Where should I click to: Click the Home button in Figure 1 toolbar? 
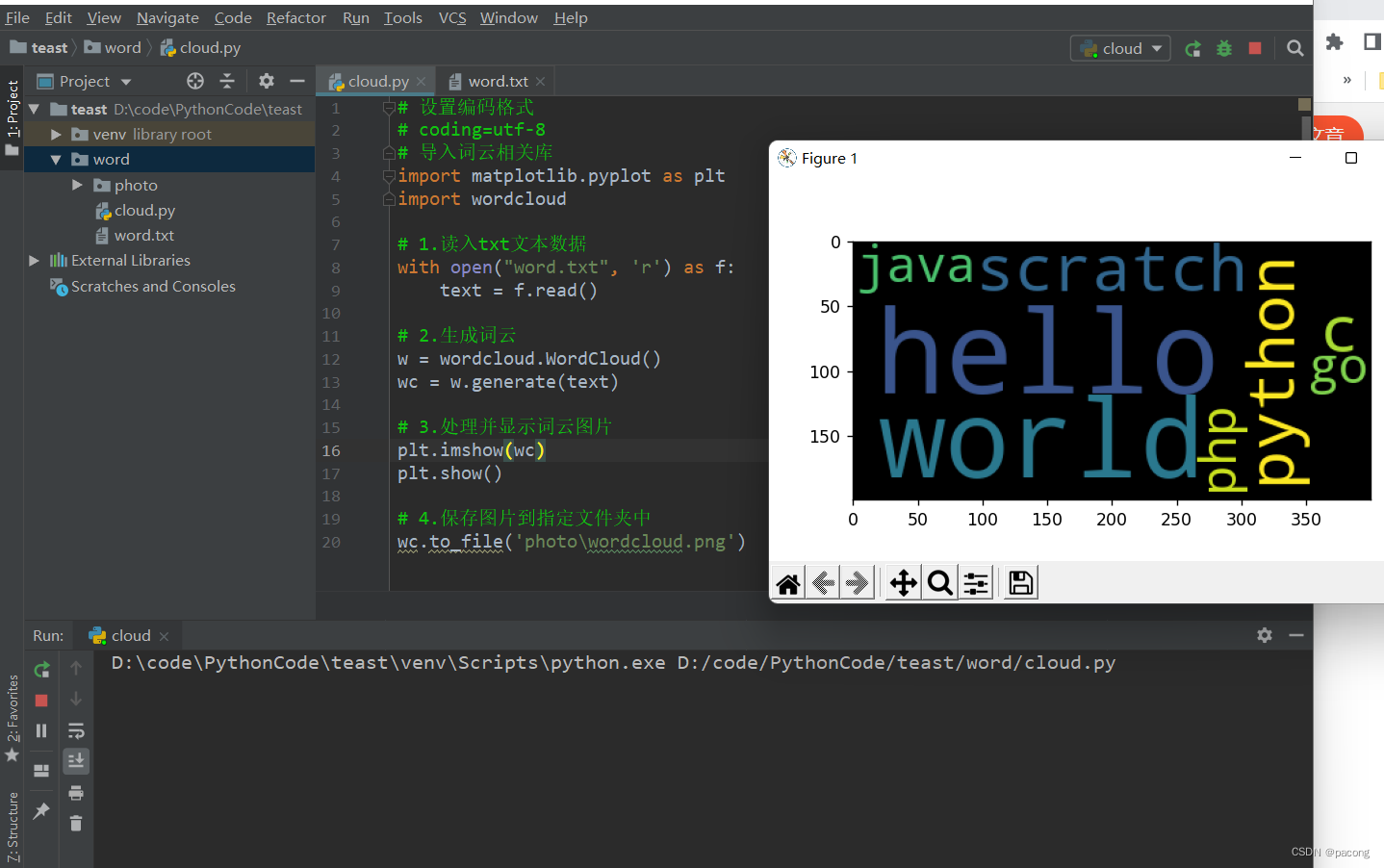tap(788, 583)
